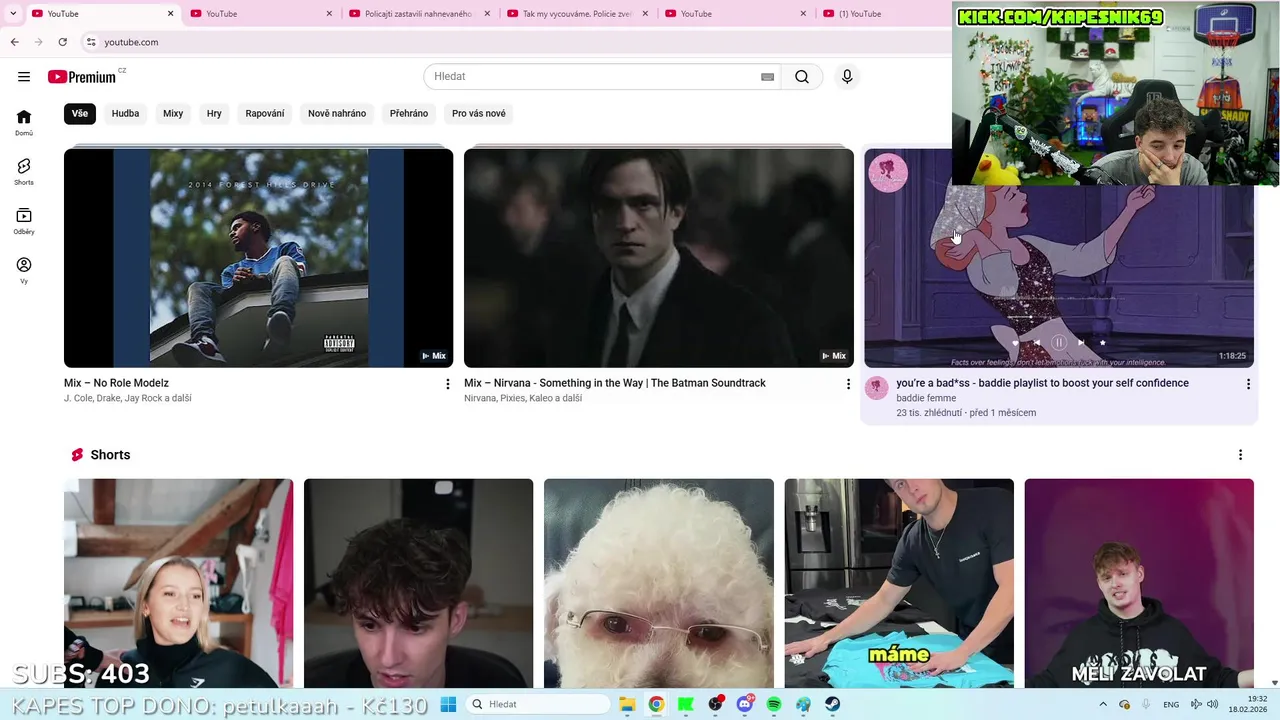Go back with the browser back arrow

14,42
